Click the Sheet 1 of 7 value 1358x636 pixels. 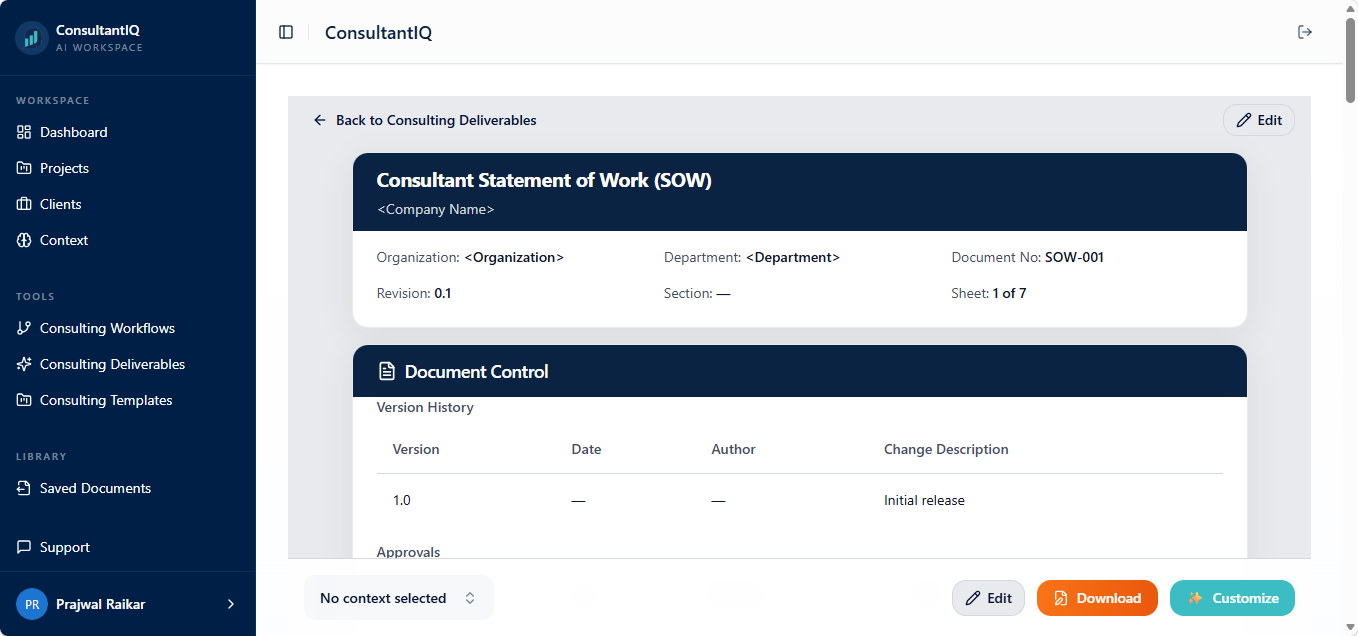[x=1009, y=293]
